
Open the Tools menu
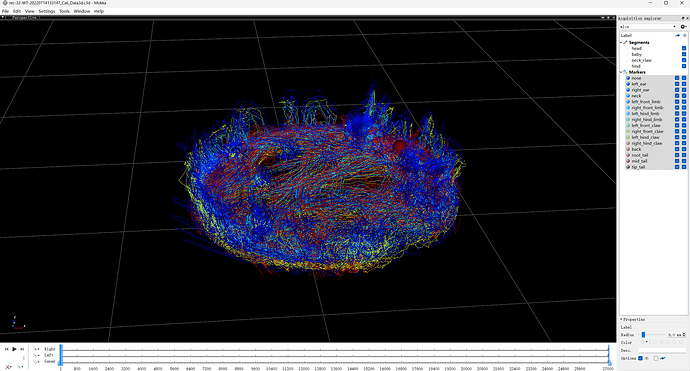64,11
